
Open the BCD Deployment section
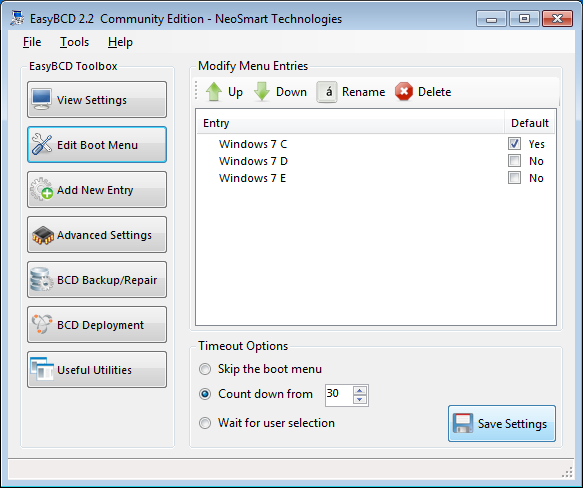pos(97,325)
